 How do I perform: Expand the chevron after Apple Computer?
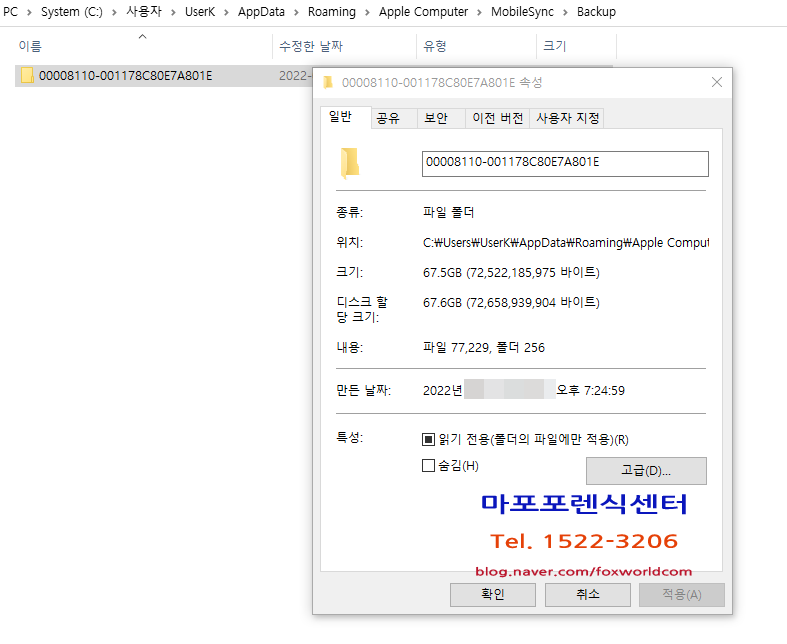tap(479, 12)
